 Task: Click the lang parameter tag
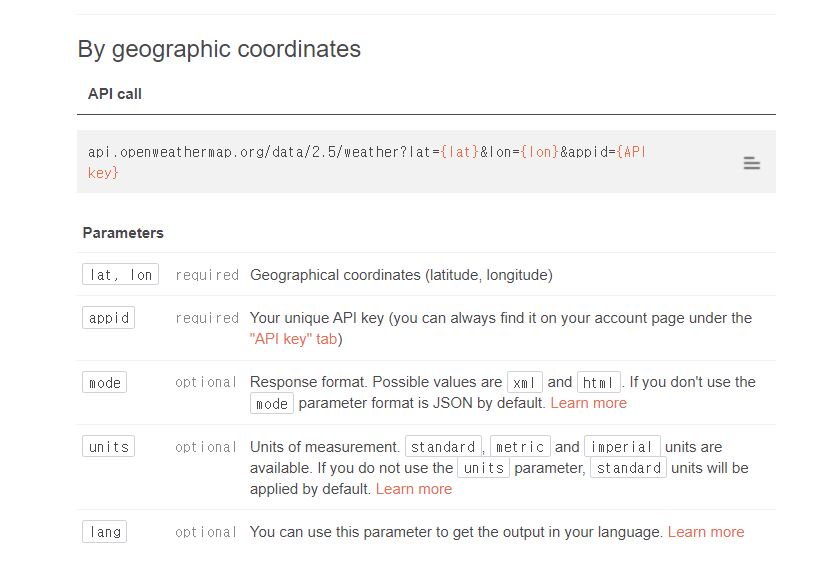point(104,532)
